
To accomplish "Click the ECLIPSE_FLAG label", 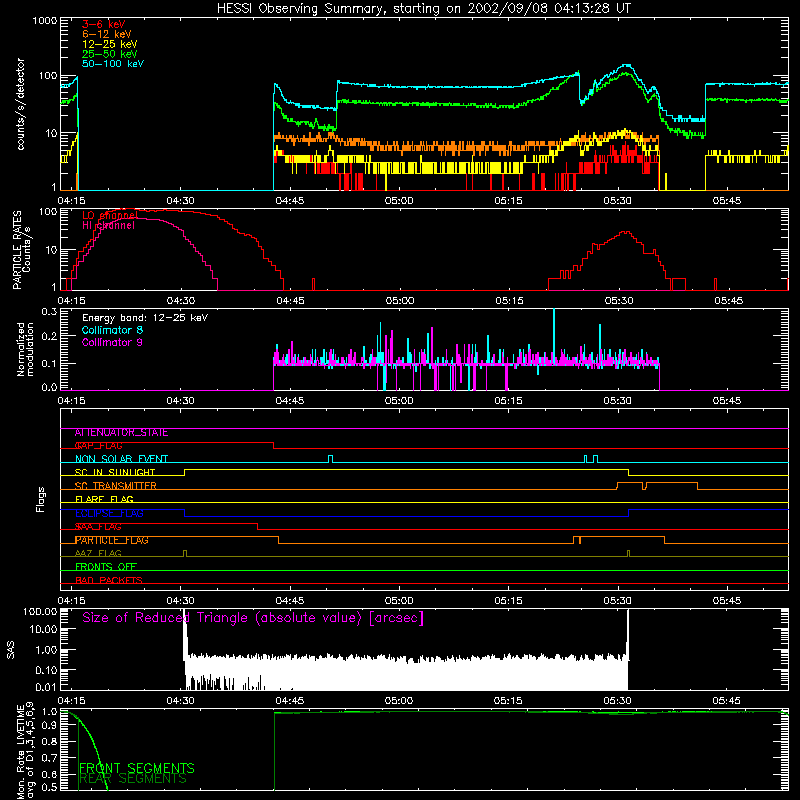I will tap(109, 513).
